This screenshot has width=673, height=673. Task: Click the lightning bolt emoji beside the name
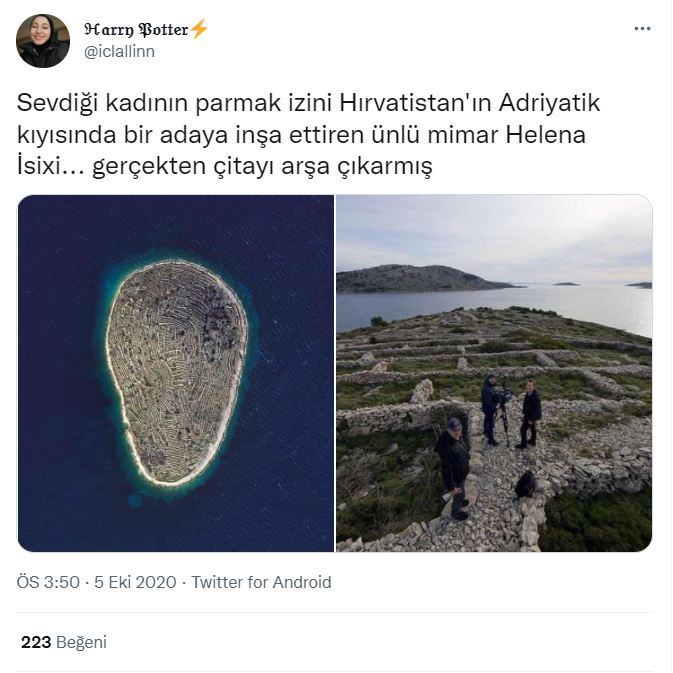199,29
